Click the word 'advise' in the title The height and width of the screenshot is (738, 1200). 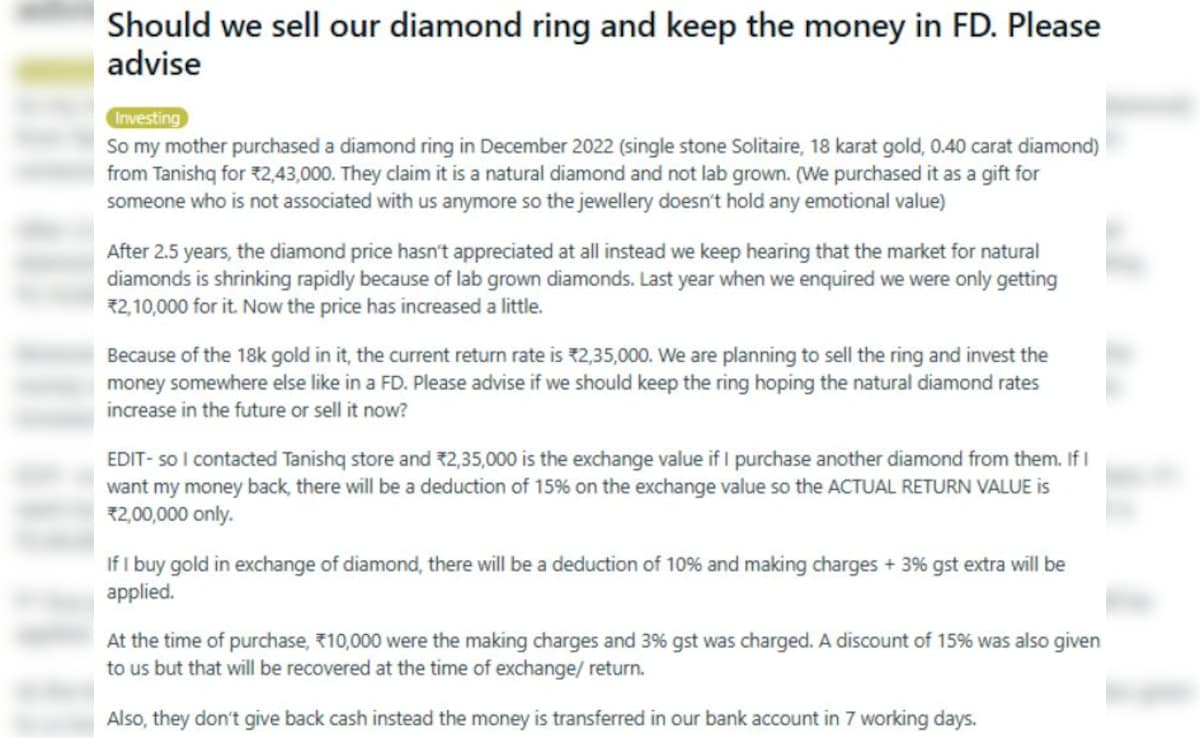pos(154,63)
